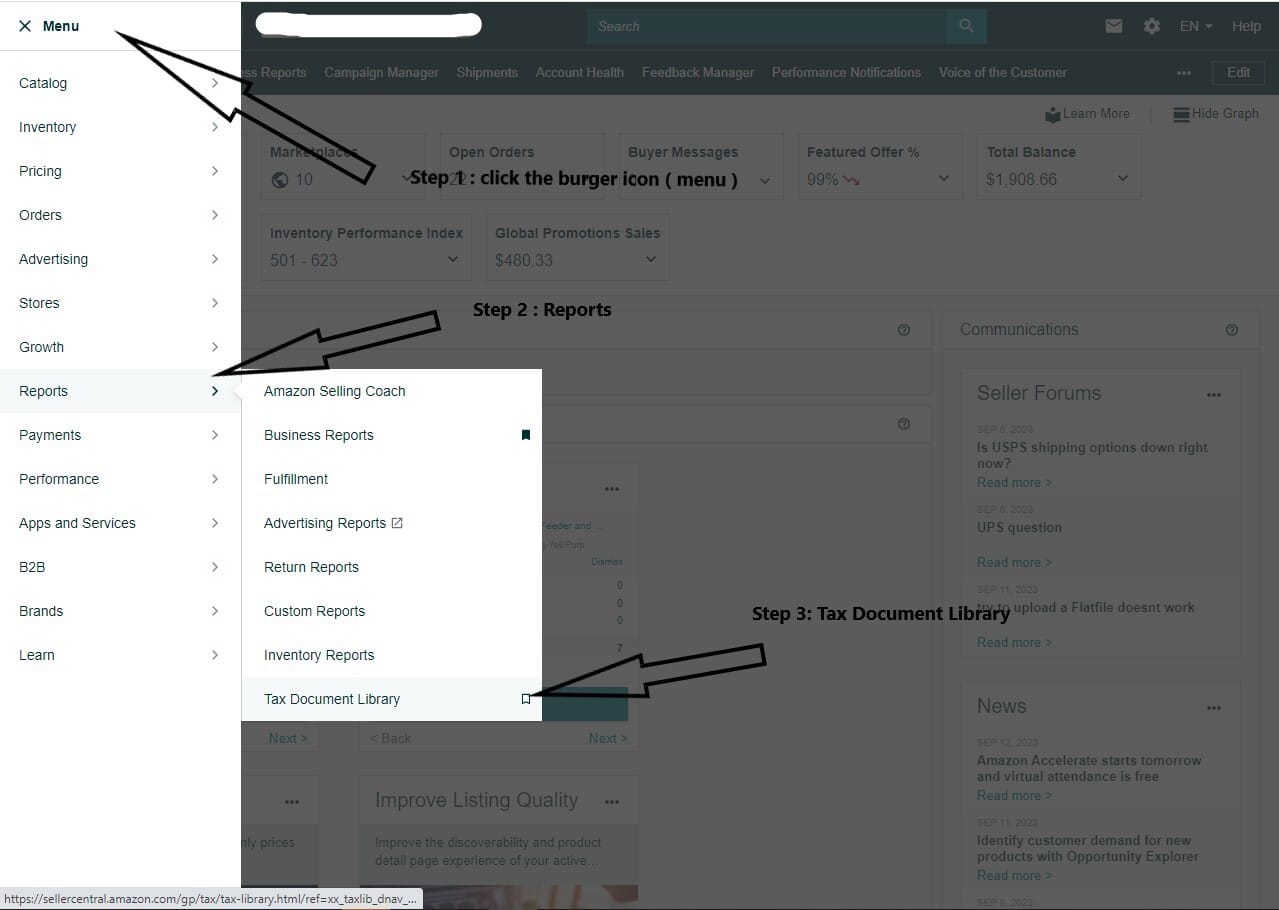Select Brands in the side menu
Image resolution: width=1279 pixels, height=910 pixels.
click(x=120, y=611)
